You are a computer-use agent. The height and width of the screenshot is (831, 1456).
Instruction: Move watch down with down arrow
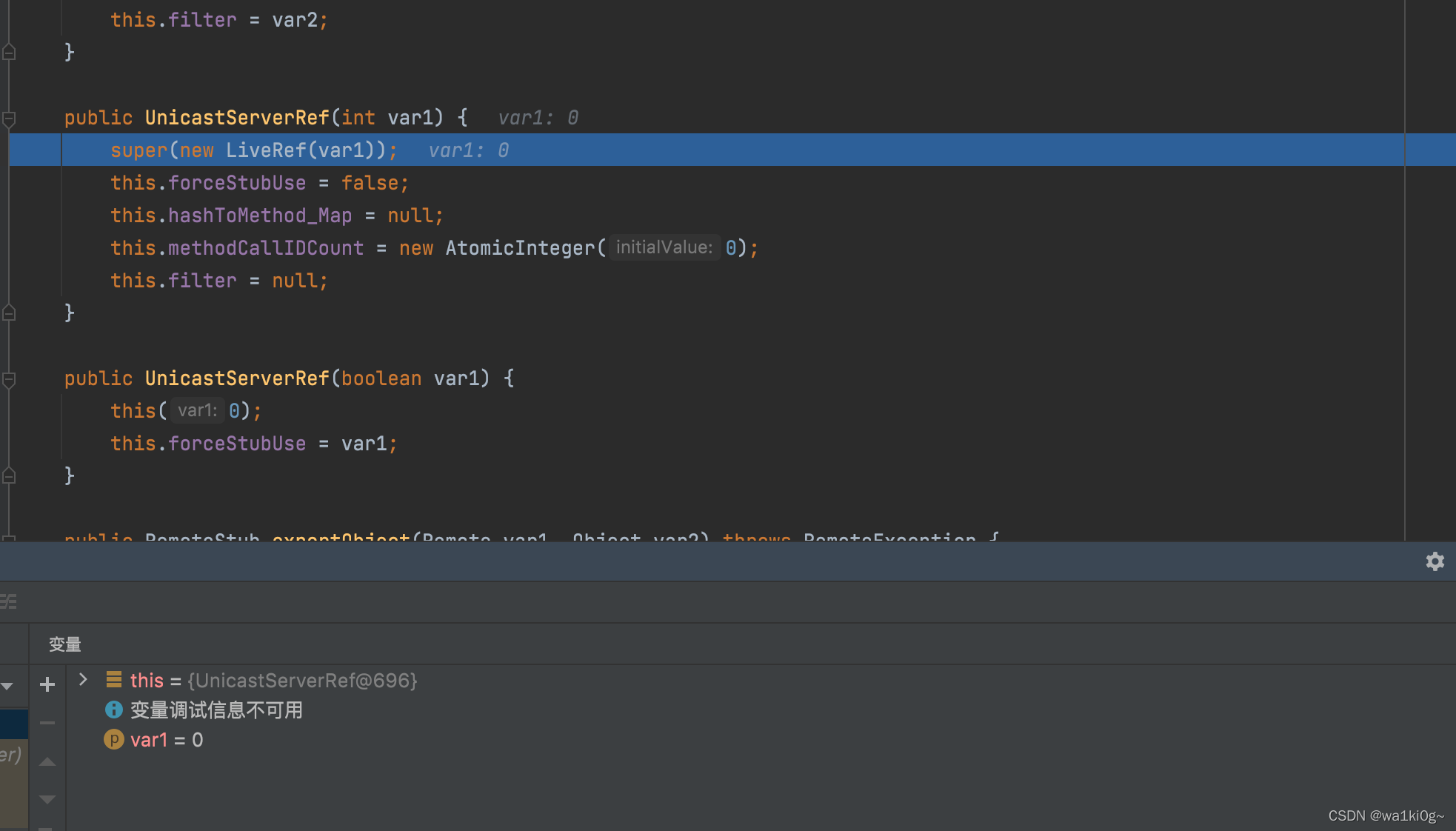pyautogui.click(x=47, y=799)
